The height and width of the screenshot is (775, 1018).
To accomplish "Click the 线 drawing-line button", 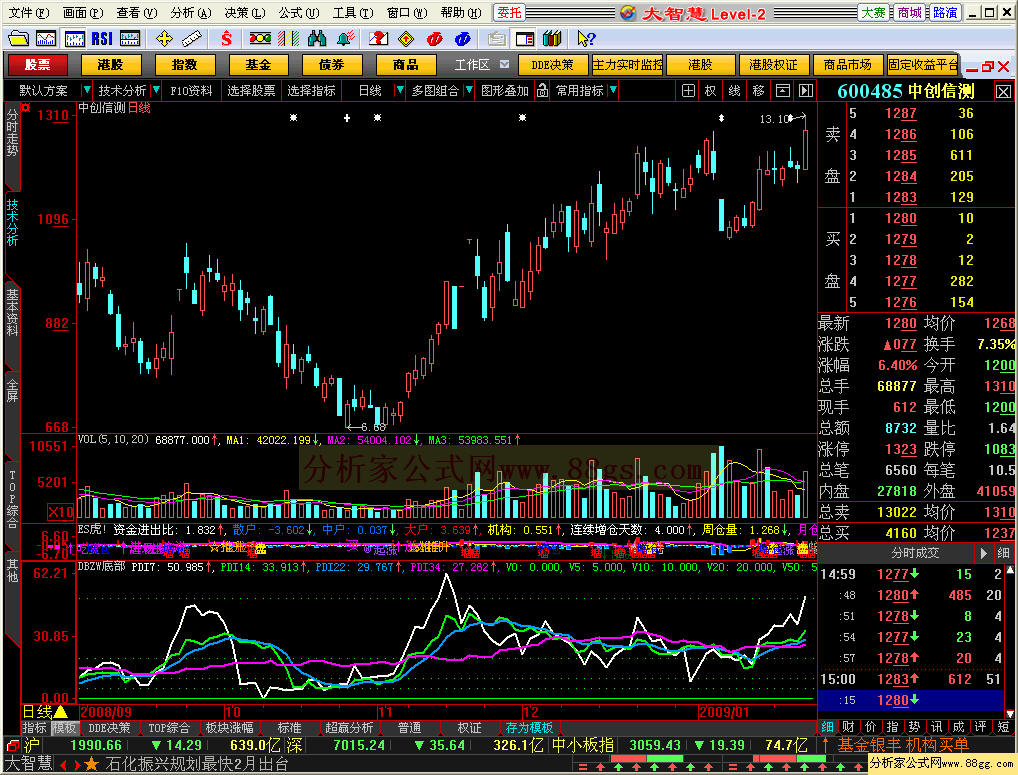I will click(734, 91).
